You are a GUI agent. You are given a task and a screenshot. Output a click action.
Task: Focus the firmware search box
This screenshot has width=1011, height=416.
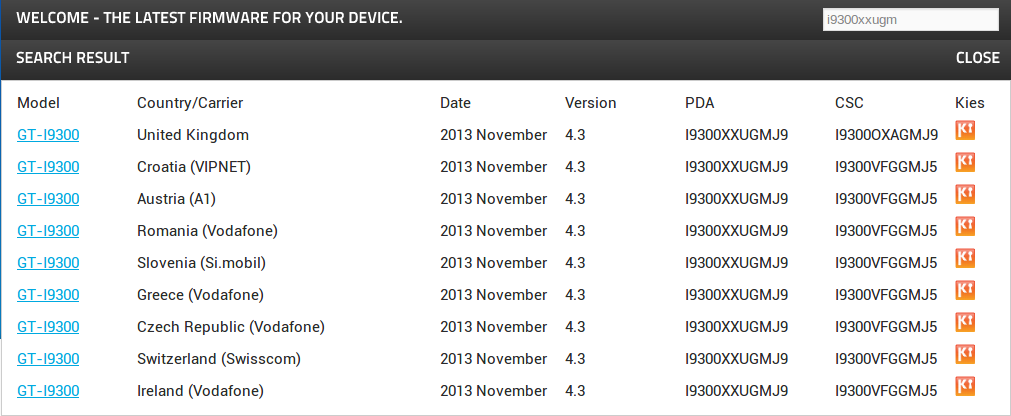910,19
